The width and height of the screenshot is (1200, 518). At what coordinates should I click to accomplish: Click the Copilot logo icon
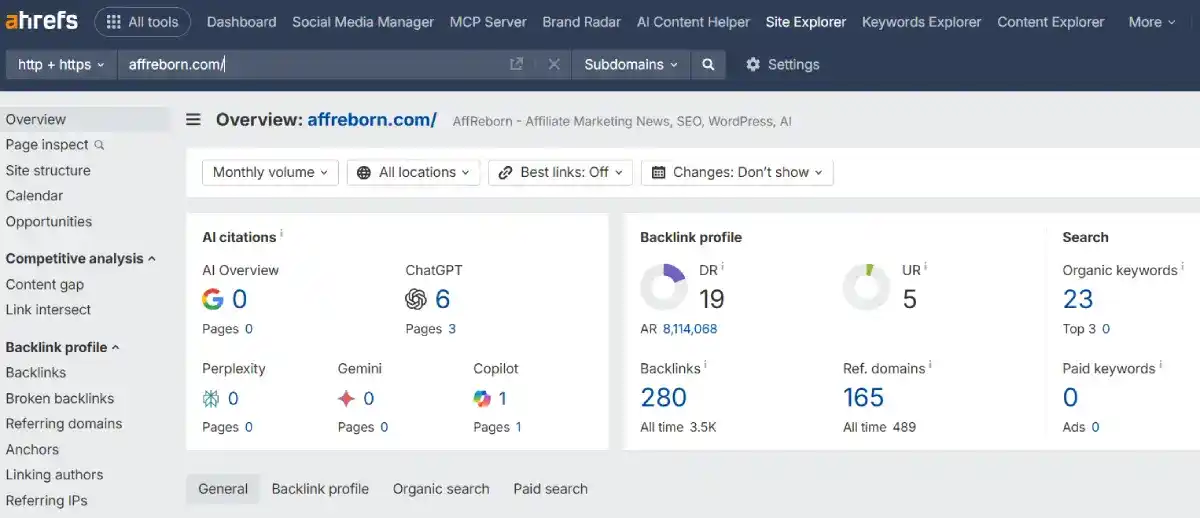[x=482, y=399]
